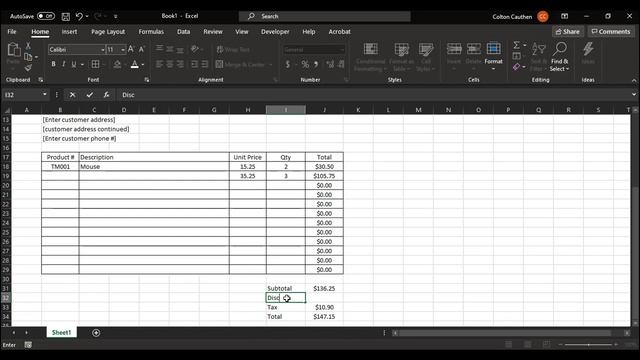Click the Increase Font Size icon
Screen dimensions: 640x360
coord(131,49)
